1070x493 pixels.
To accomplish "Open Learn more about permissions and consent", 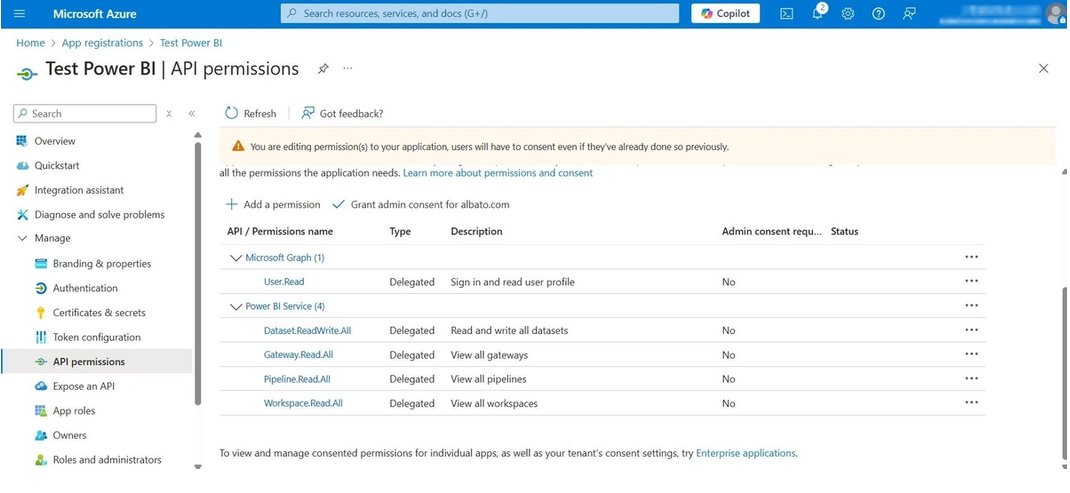I will [x=498, y=173].
